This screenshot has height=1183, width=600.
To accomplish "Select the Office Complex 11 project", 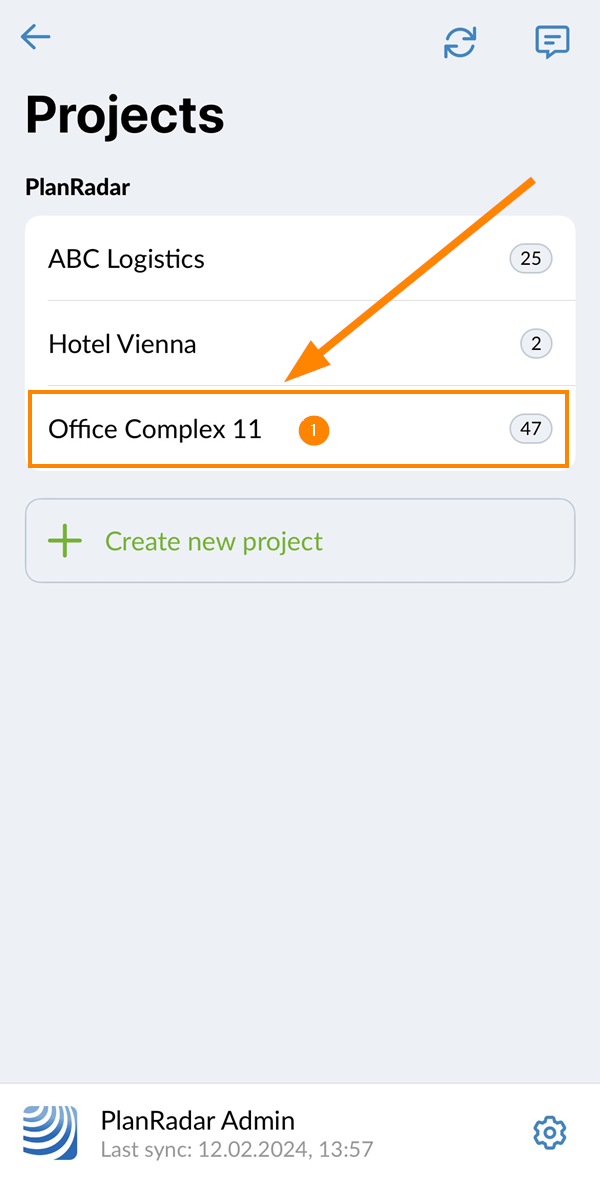I will (155, 429).
